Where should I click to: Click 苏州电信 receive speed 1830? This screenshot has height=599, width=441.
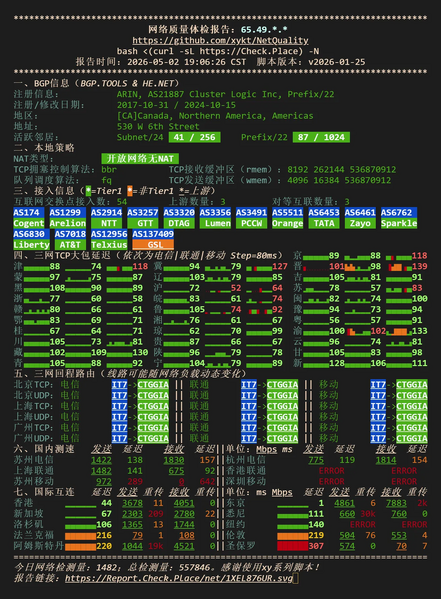point(174,460)
